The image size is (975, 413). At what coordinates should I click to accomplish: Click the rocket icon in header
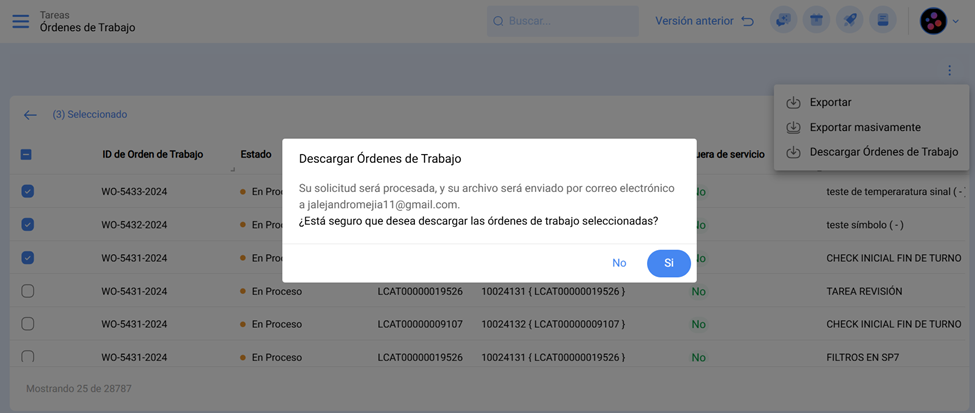pos(850,21)
